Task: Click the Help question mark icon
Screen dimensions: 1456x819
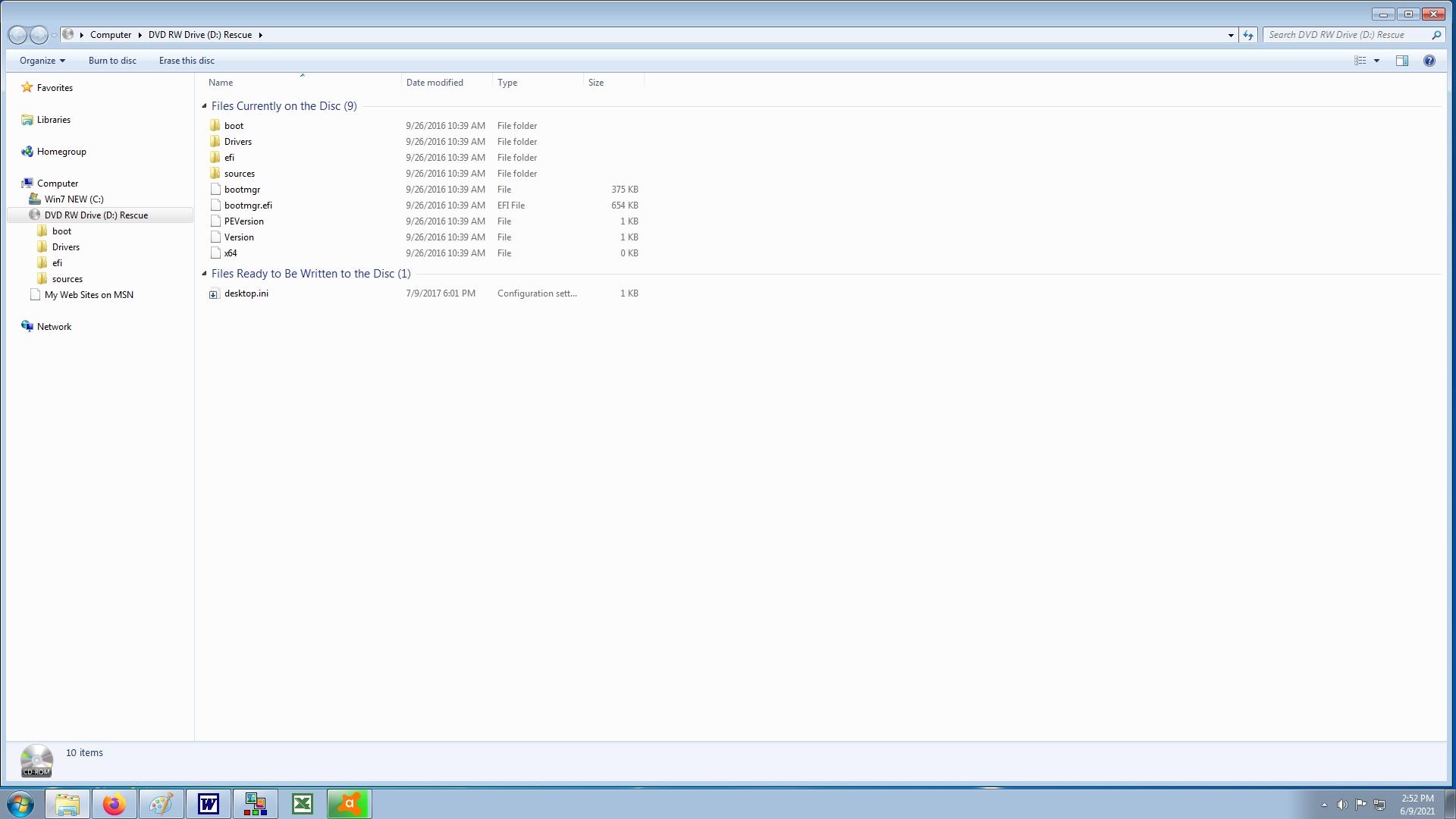Action: tap(1429, 61)
